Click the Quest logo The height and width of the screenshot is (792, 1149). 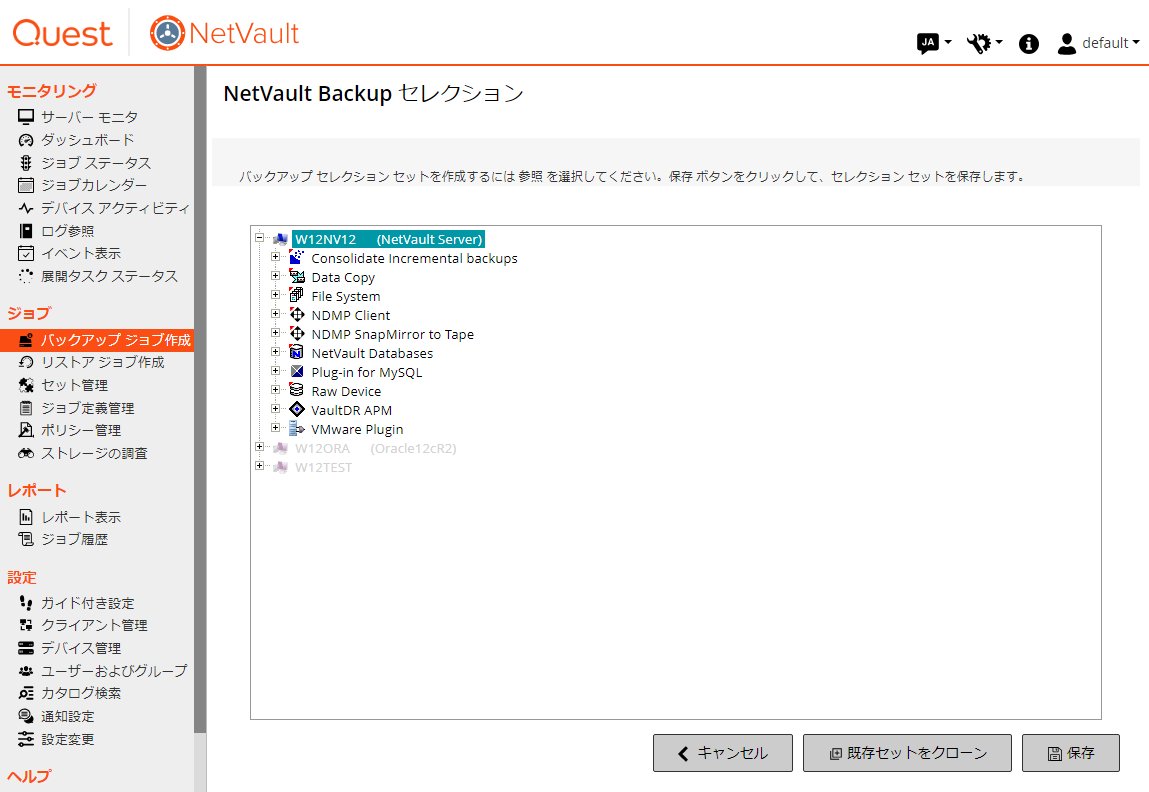pos(62,33)
